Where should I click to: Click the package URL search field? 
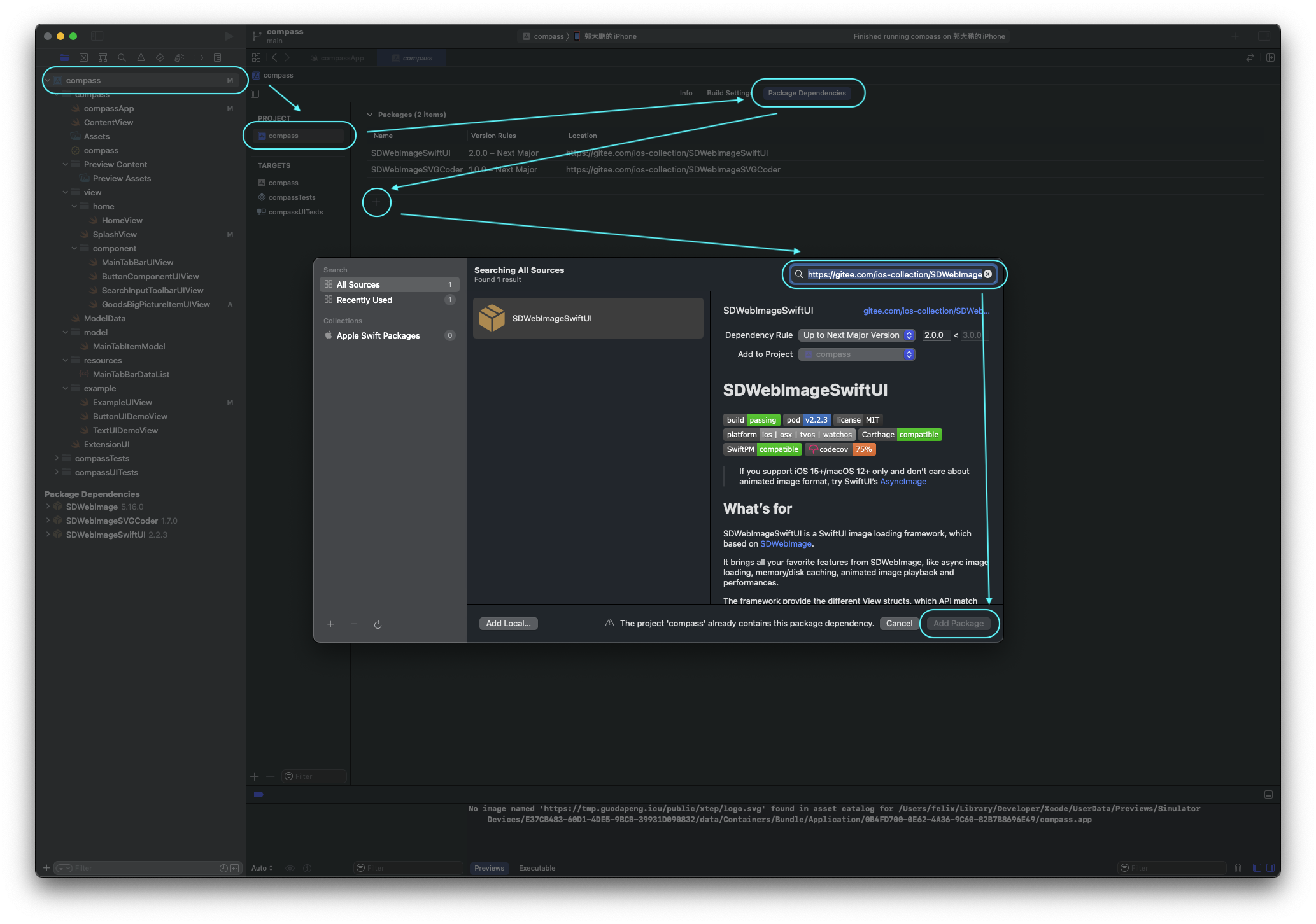coord(894,274)
